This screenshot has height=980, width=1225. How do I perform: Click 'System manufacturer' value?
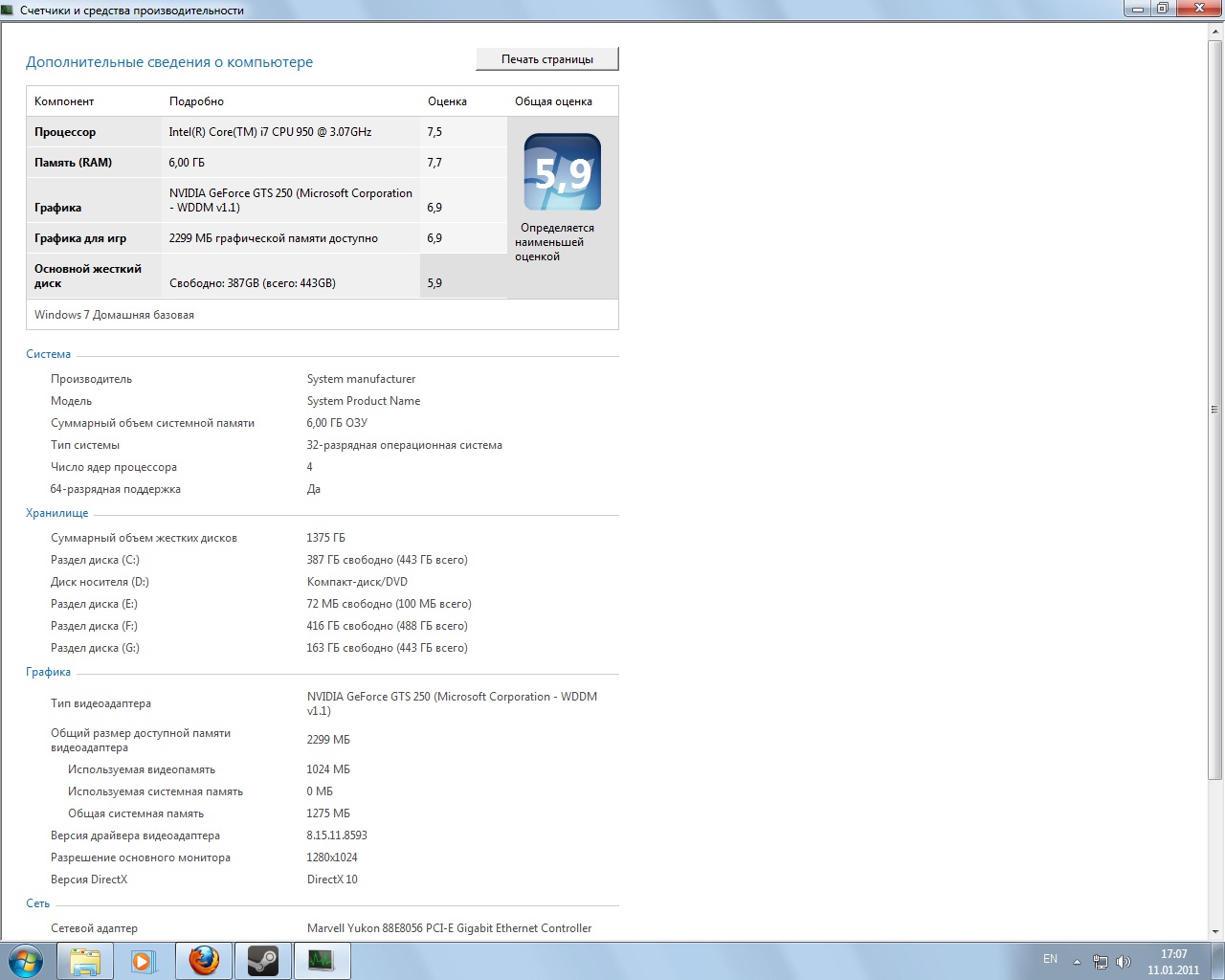(x=361, y=379)
